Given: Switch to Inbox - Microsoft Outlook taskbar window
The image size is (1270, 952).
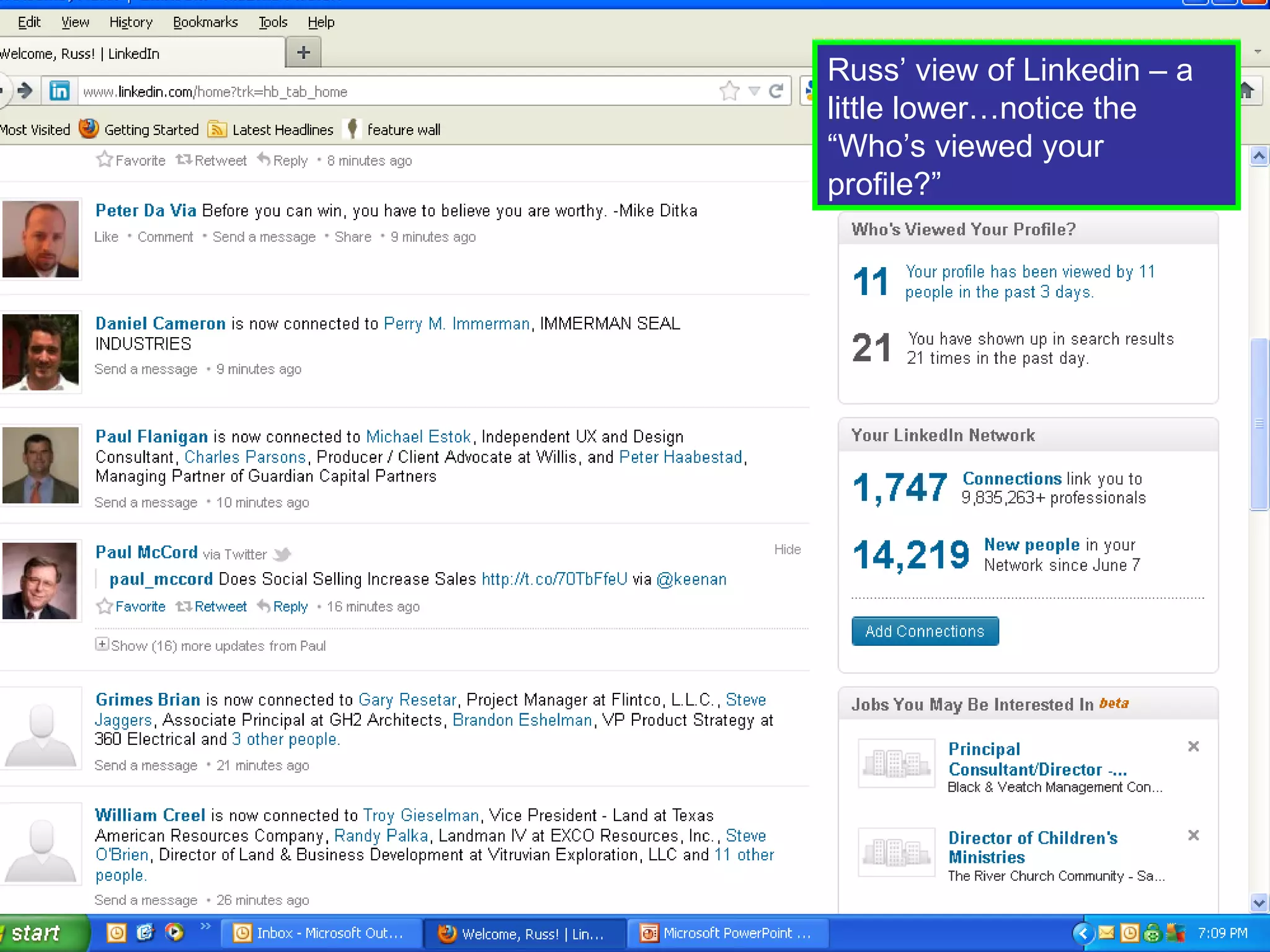Looking at the screenshot, I should coord(321,933).
